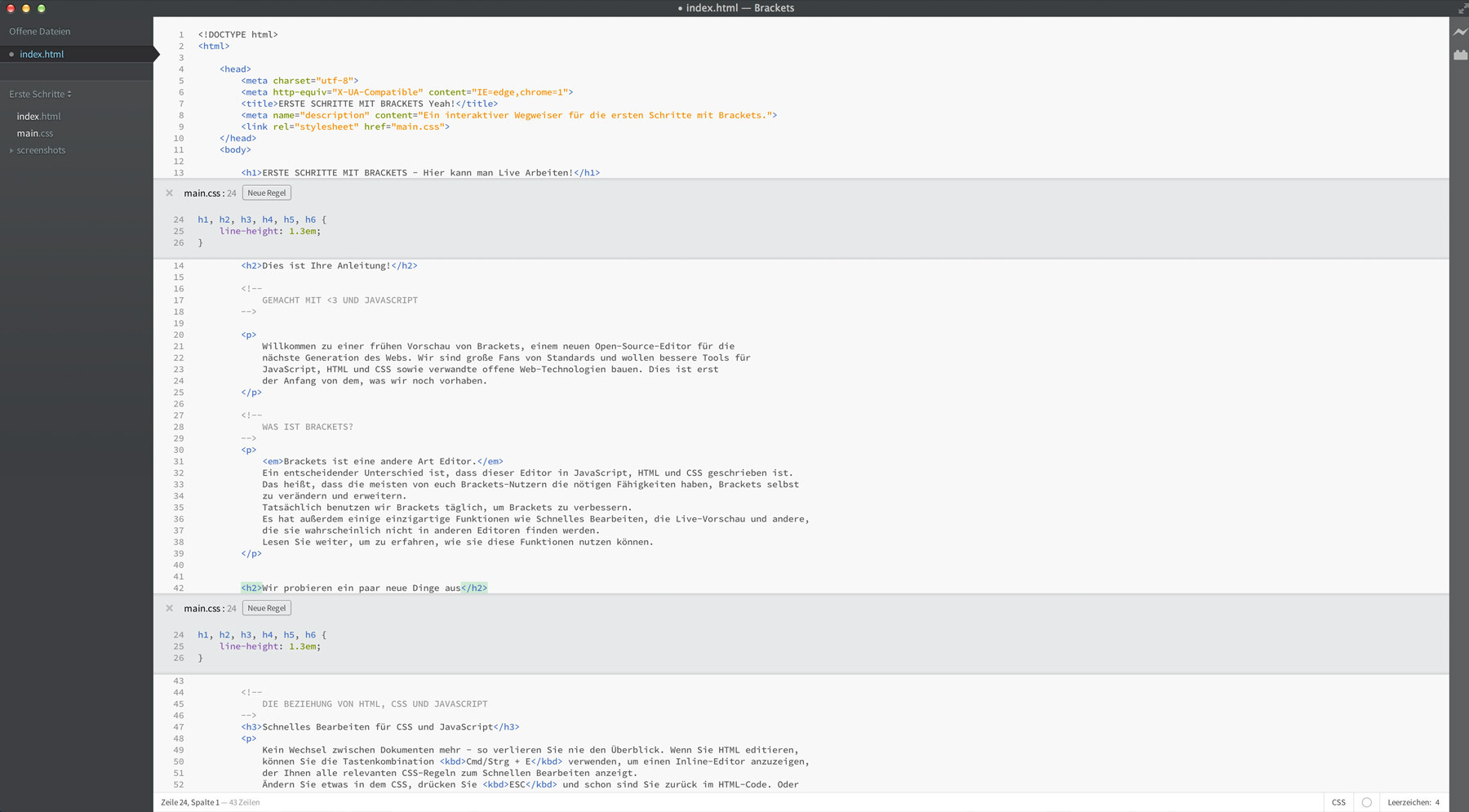Open index.html in the project tree
Image resolution: width=1469 pixels, height=812 pixels.
[x=38, y=116]
